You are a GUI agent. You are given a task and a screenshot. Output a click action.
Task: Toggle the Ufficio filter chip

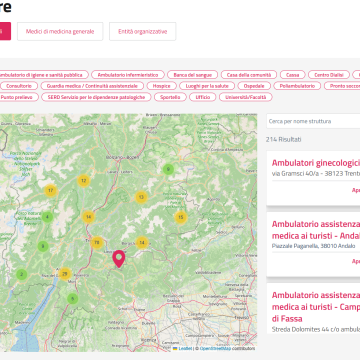tap(203, 97)
